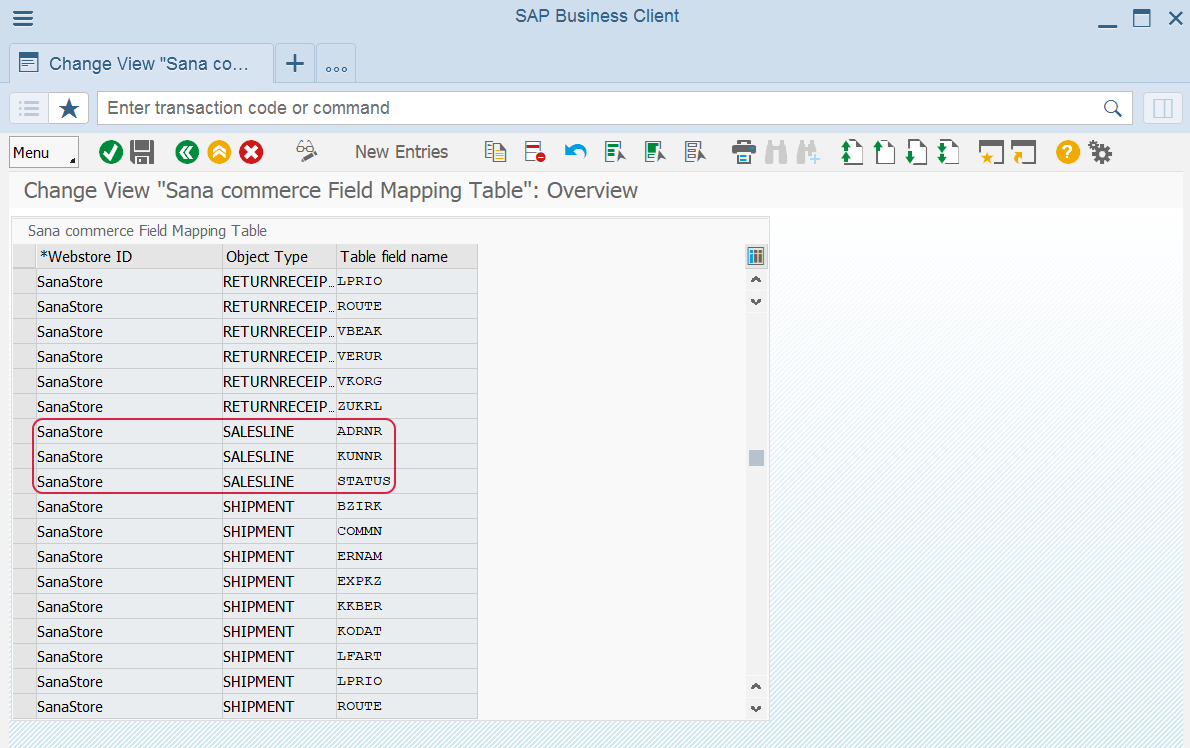This screenshot has height=748, width=1190.
Task: Click the Generate Shortcut icon
Action: [x=1024, y=152]
